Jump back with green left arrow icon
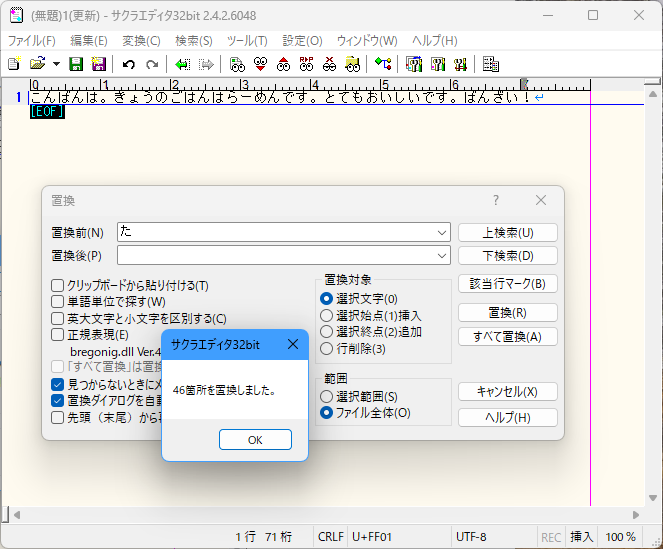 point(183,64)
